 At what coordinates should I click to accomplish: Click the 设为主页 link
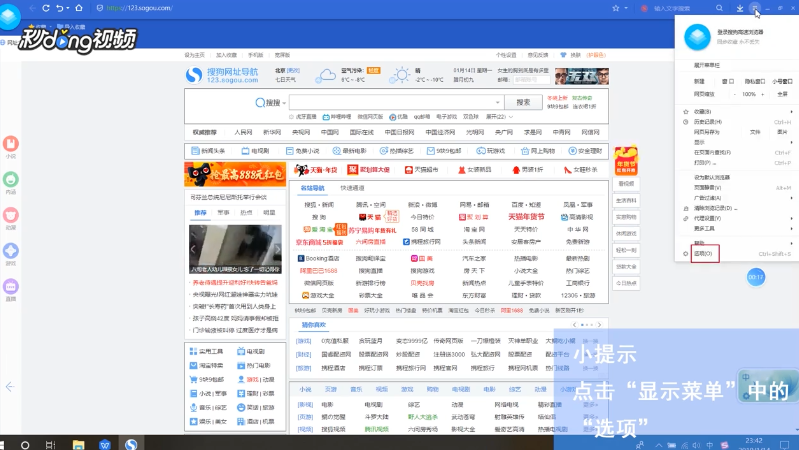click(194, 55)
